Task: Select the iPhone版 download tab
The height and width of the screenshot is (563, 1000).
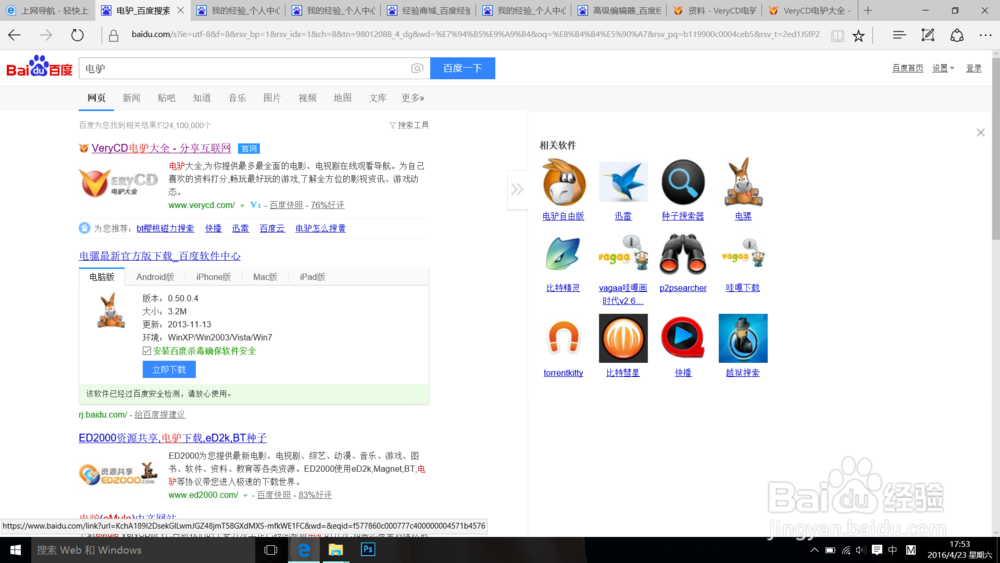Action: click(x=213, y=277)
